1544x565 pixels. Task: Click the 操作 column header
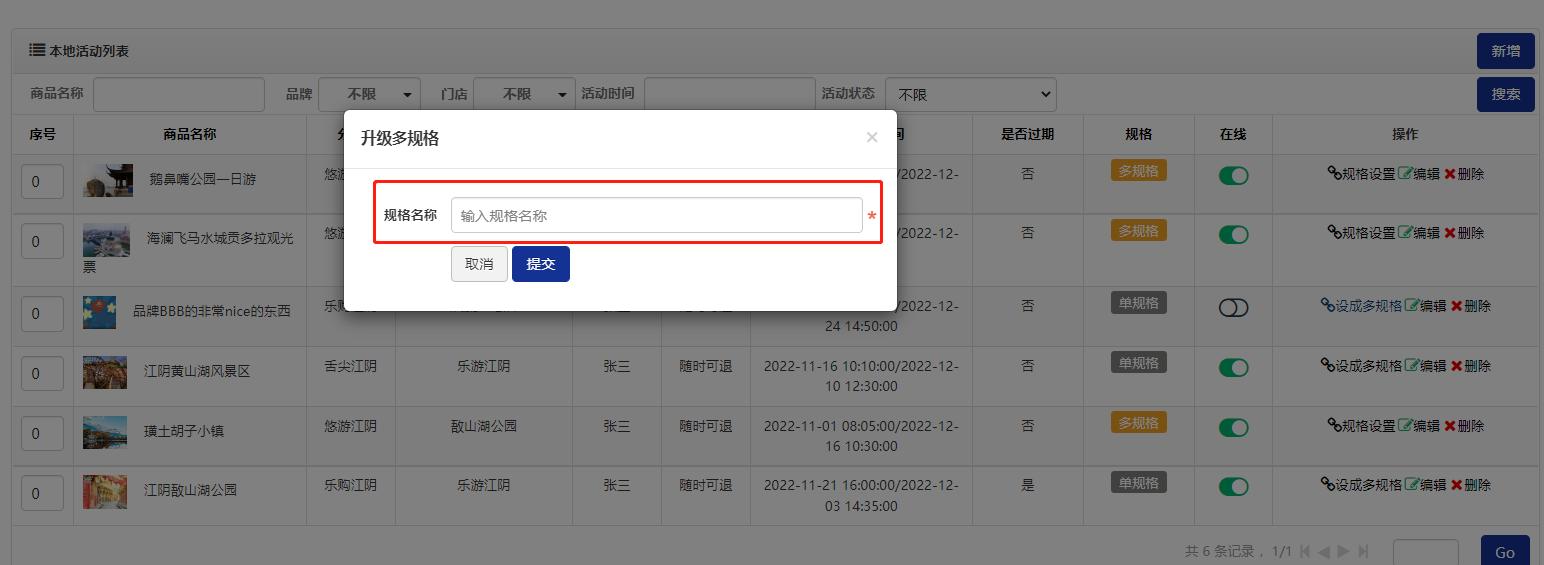click(x=1405, y=134)
